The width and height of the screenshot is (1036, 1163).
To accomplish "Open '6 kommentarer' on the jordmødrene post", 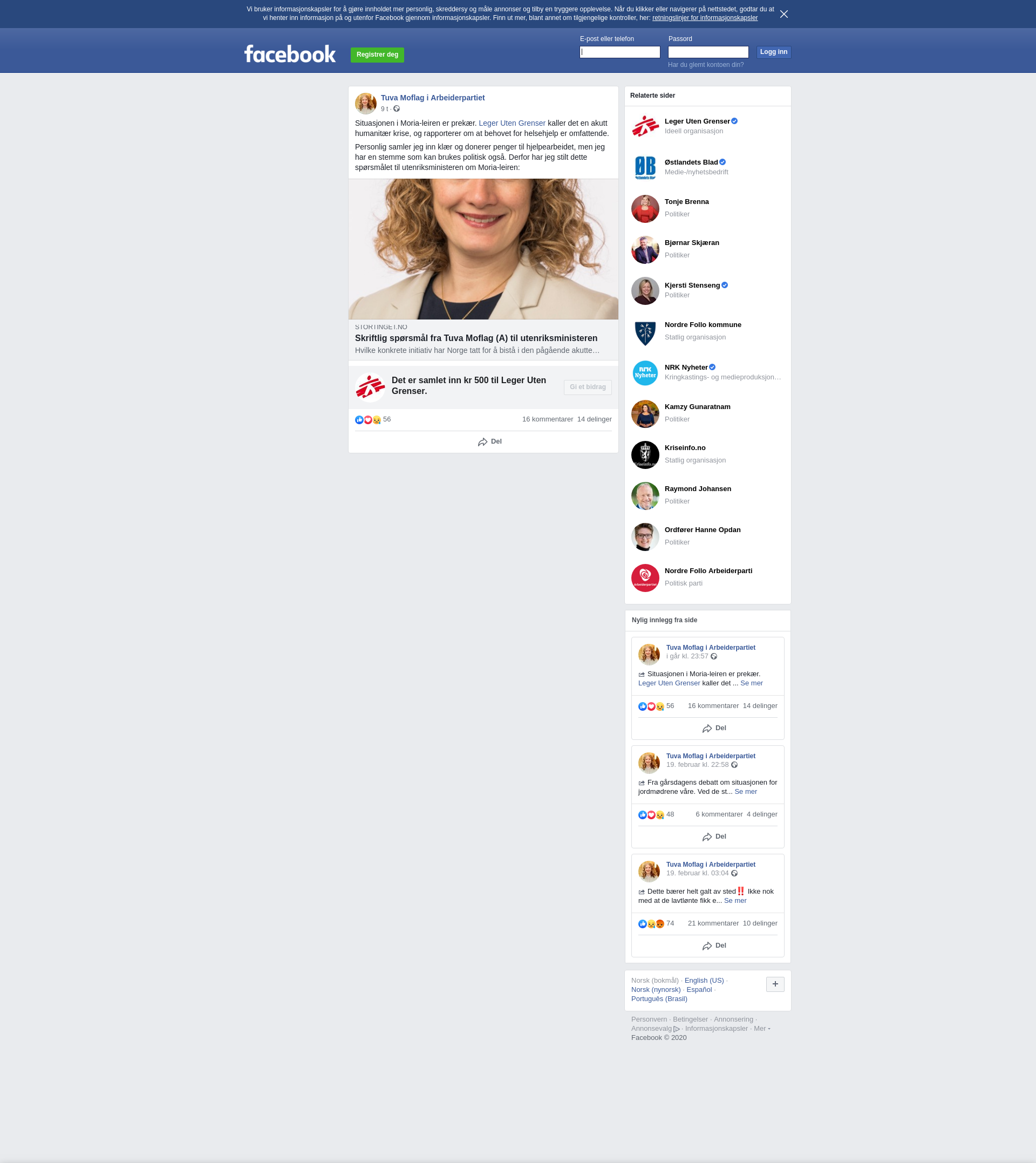I will [x=718, y=814].
